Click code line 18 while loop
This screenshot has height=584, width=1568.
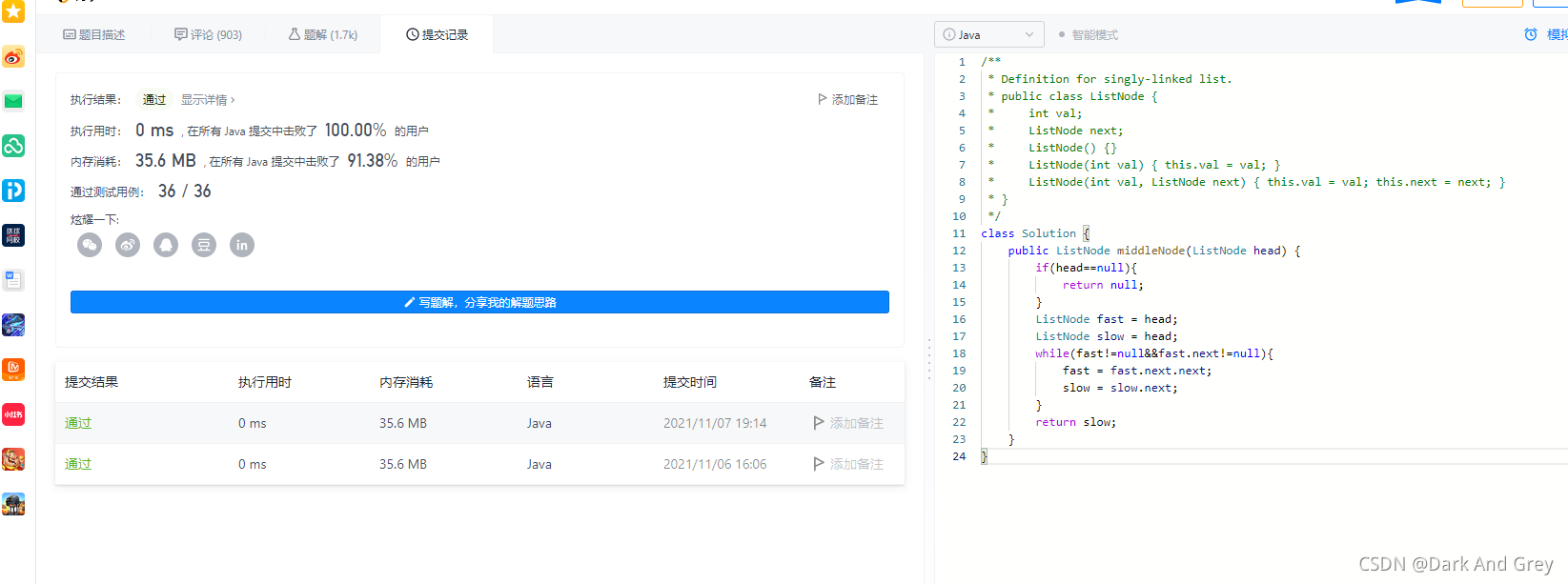1154,353
